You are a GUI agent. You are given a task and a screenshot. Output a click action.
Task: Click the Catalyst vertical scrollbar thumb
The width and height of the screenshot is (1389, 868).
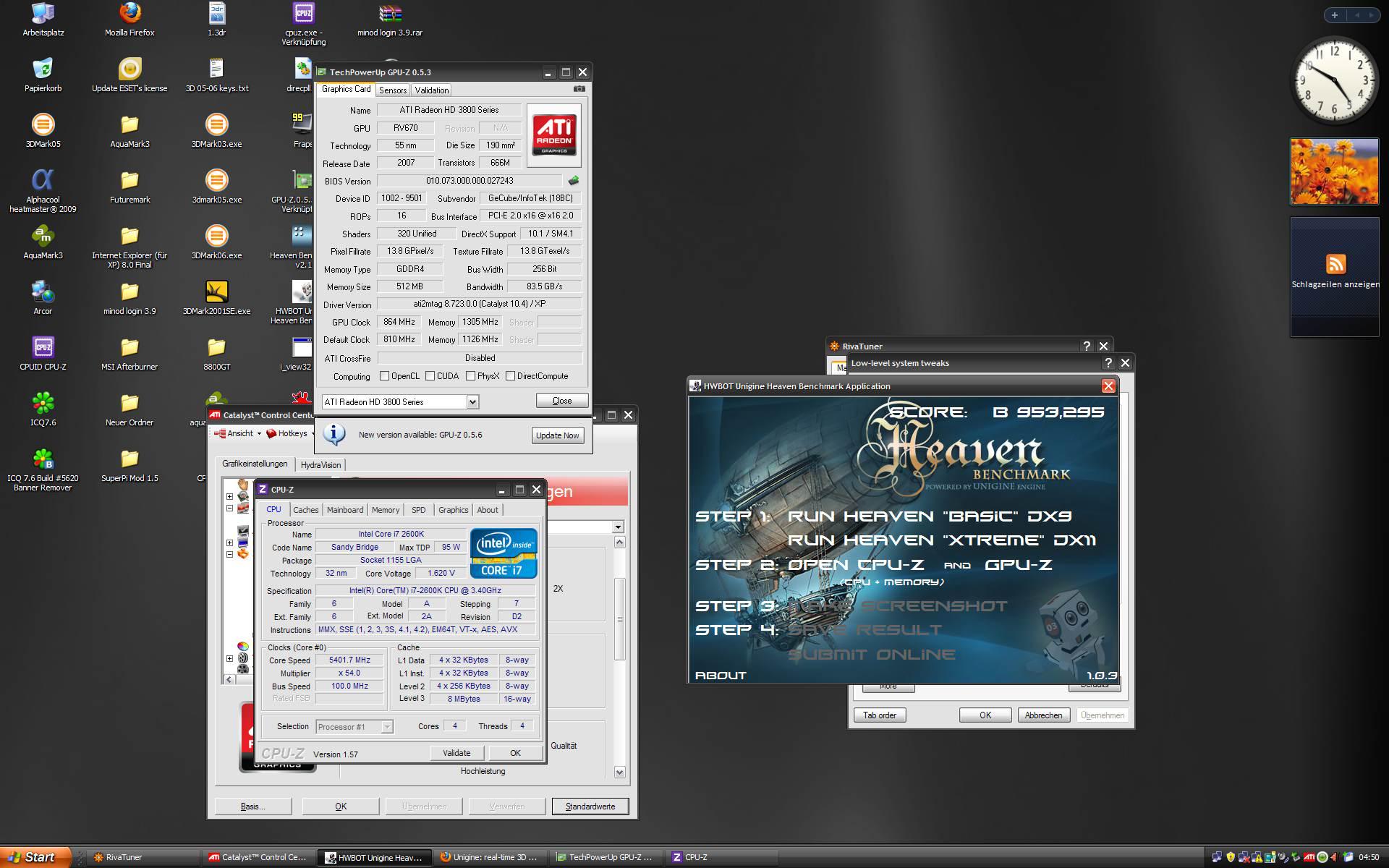619,619
